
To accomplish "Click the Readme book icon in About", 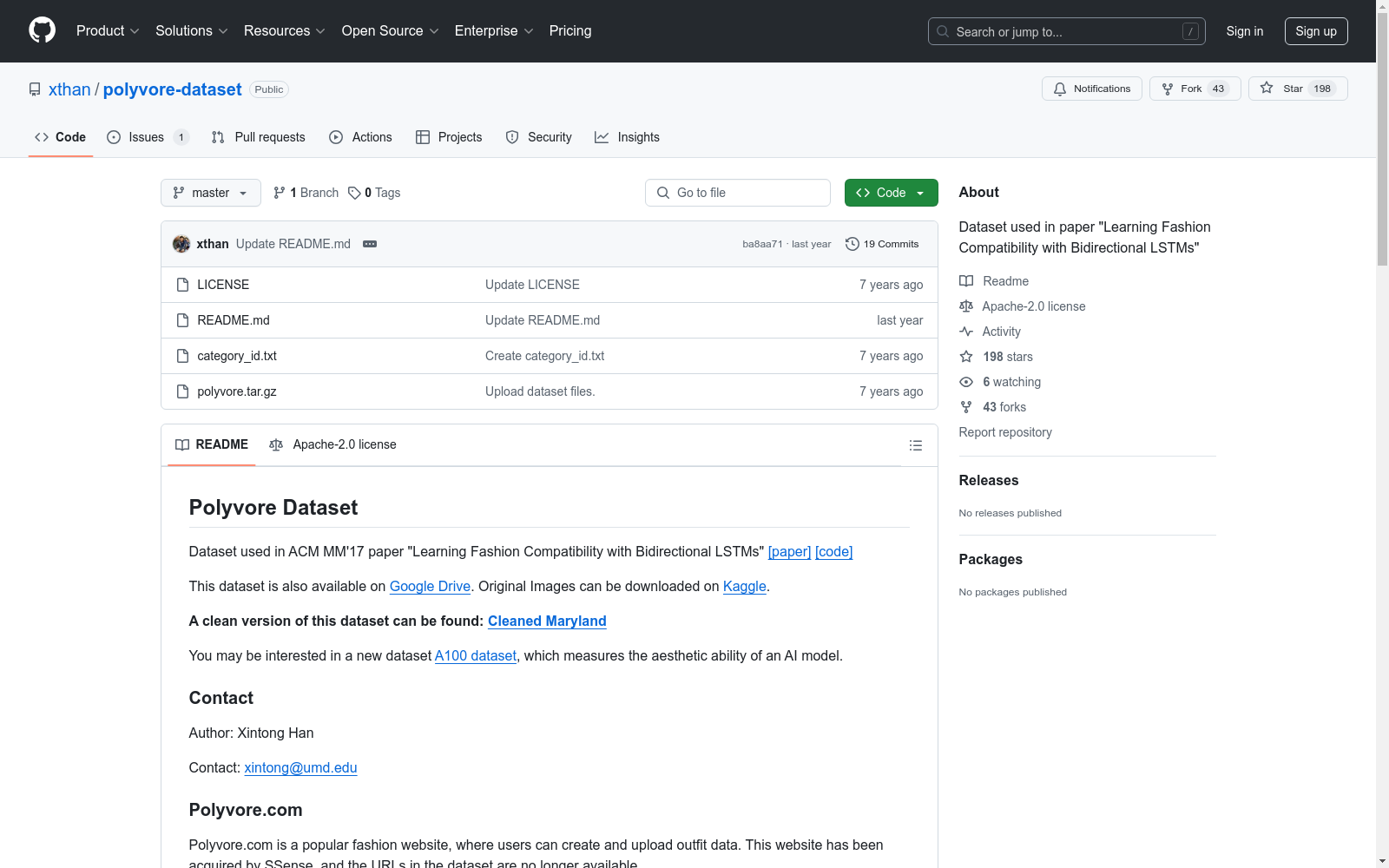I will point(966,281).
